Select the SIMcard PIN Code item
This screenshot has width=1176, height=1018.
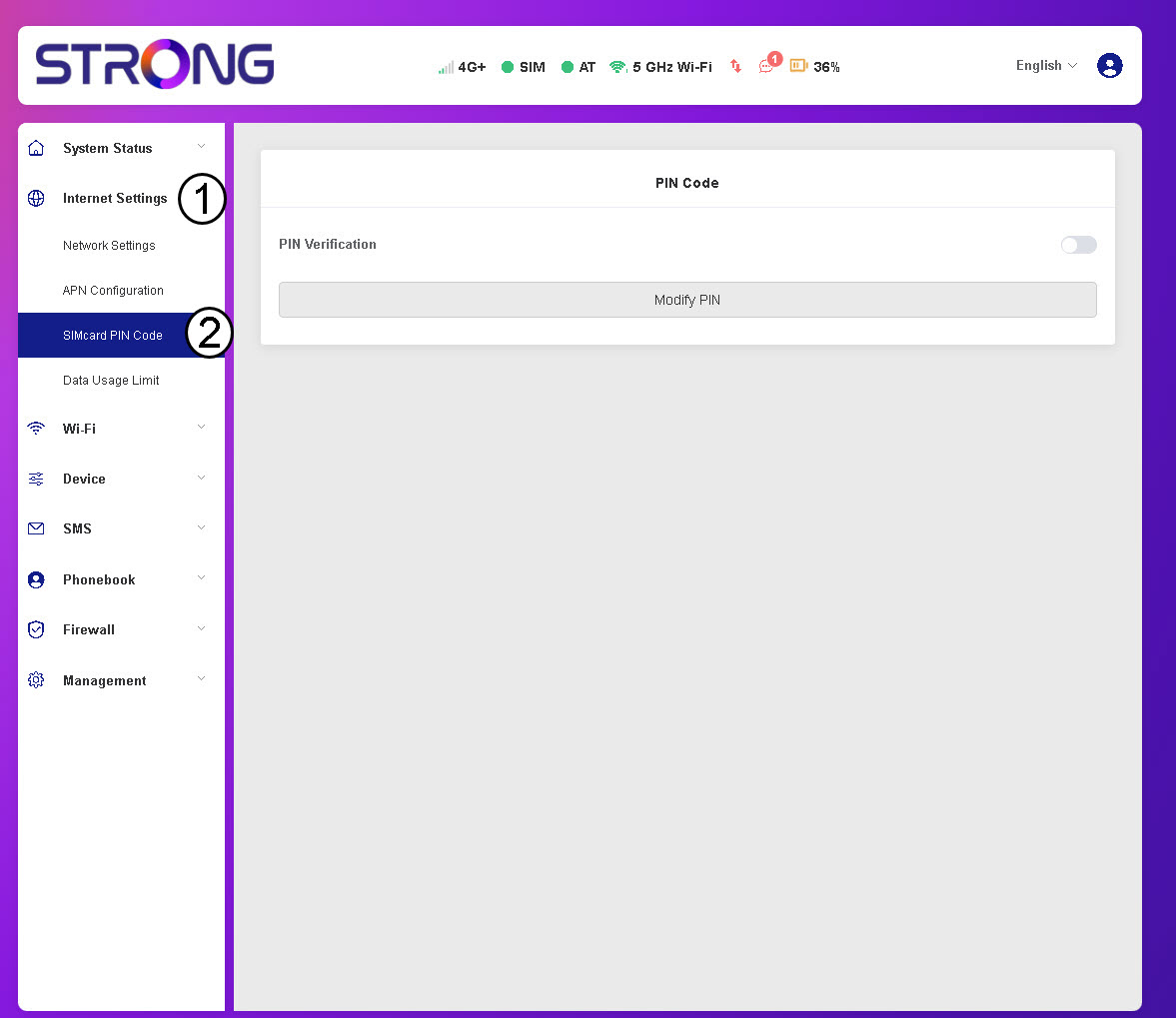coord(112,336)
